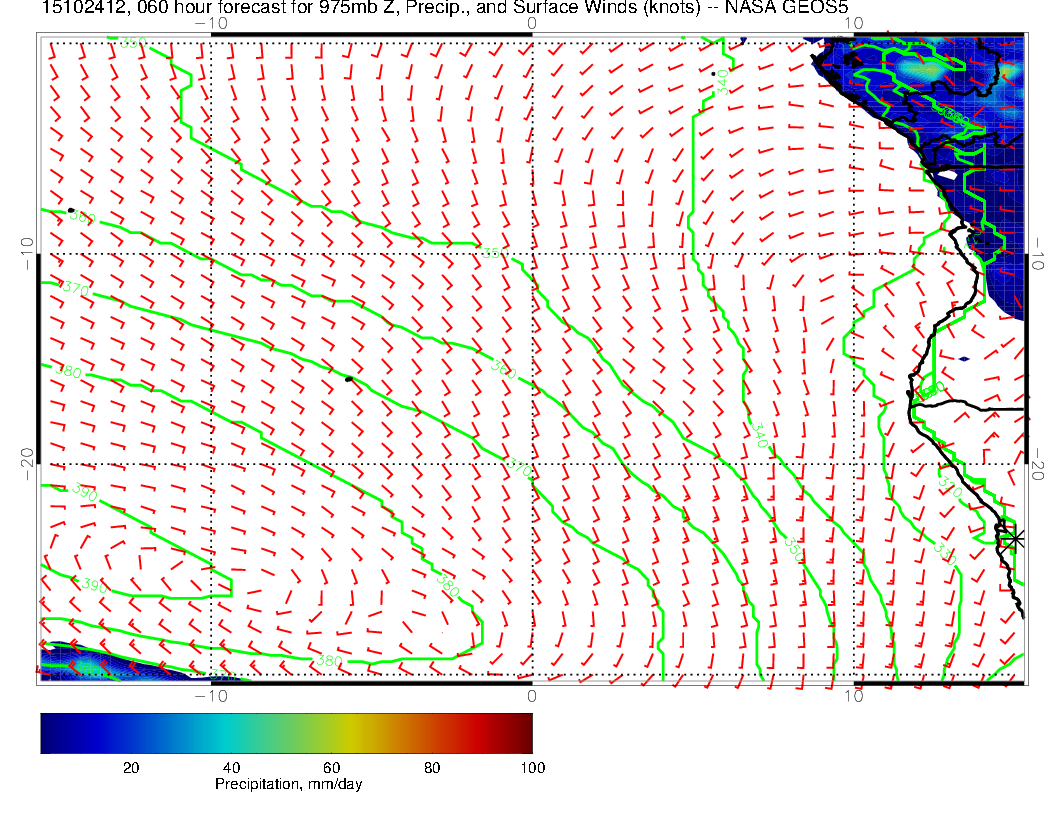Pick the yellow-green section of the precipitation colorbar
The image size is (1056, 816).
coord(330,733)
